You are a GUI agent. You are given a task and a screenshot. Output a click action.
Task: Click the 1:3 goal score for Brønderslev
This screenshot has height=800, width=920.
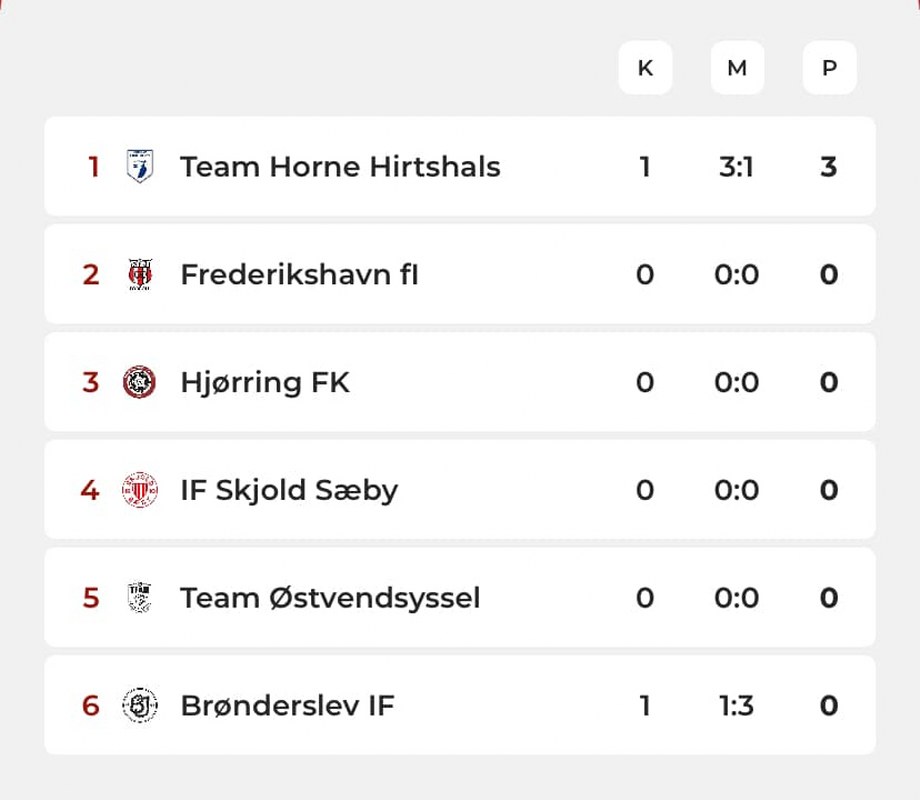pyautogui.click(x=736, y=706)
